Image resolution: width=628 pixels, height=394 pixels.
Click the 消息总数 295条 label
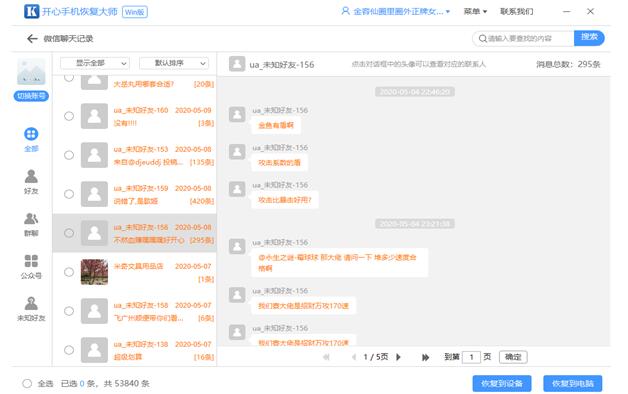click(x=568, y=64)
